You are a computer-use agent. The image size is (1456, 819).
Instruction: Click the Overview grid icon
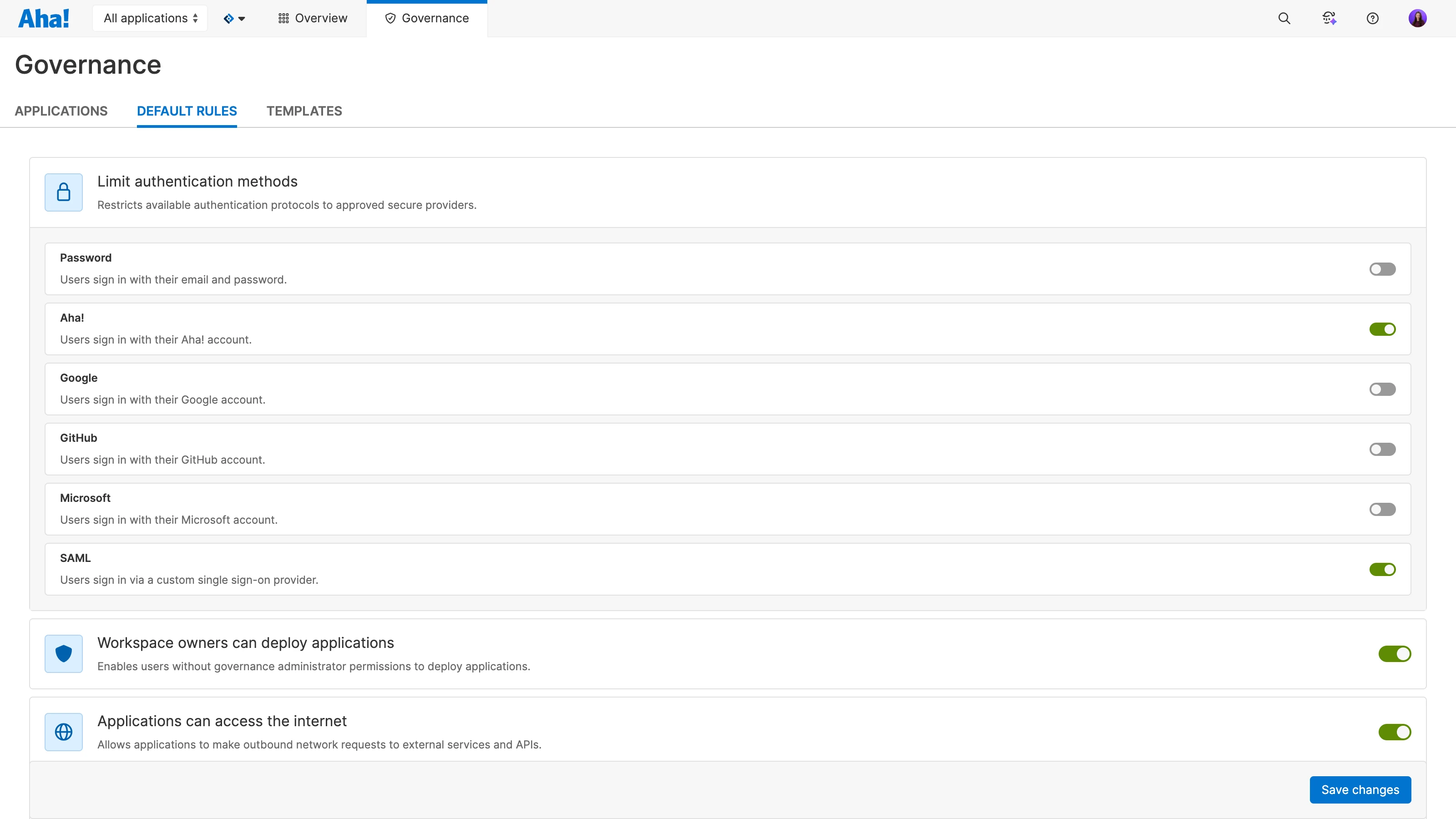[x=284, y=18]
